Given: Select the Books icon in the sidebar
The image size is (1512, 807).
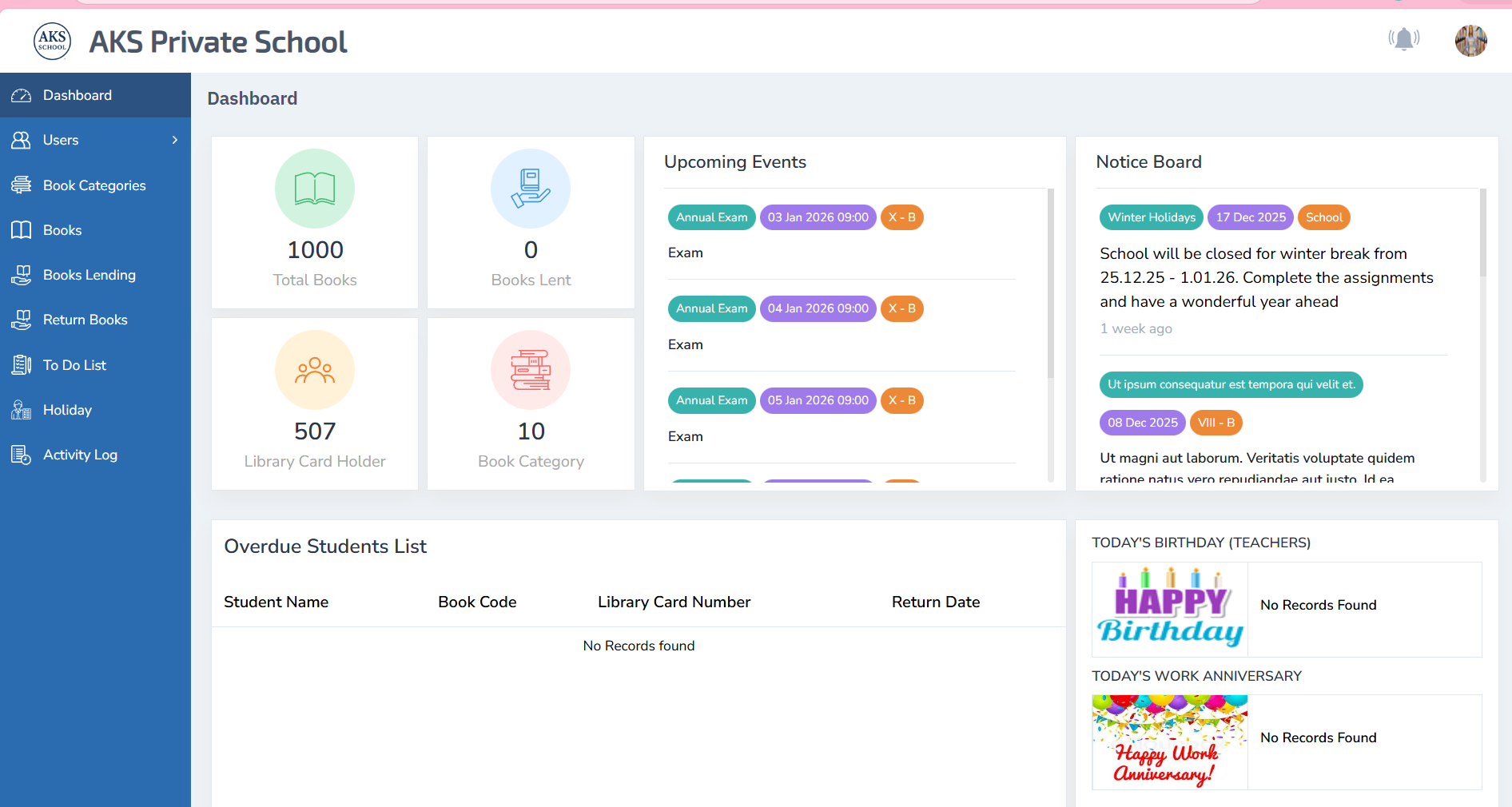Looking at the screenshot, I should (21, 229).
